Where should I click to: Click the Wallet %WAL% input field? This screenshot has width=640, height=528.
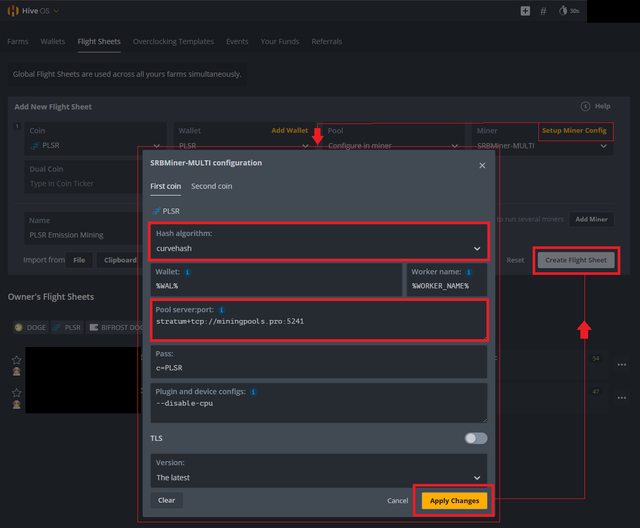coord(276,280)
